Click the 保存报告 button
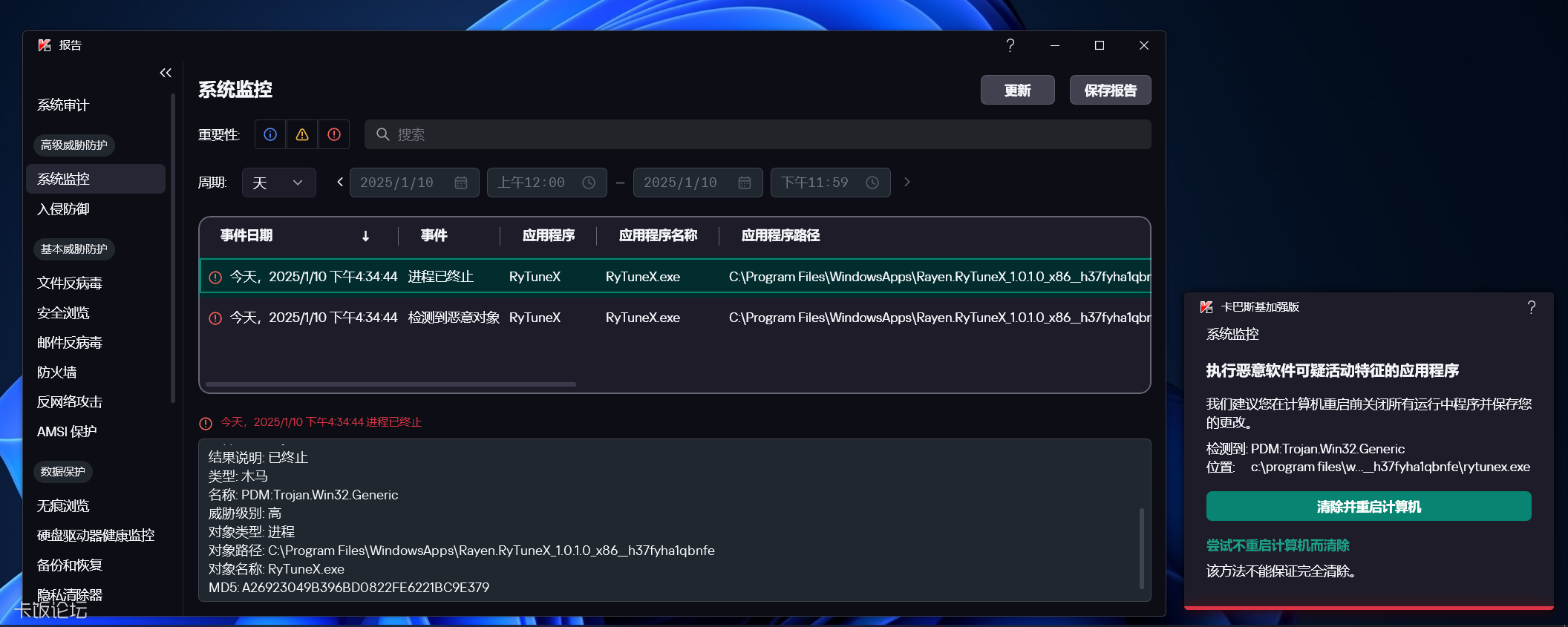The height and width of the screenshot is (627, 1568). 1110,90
